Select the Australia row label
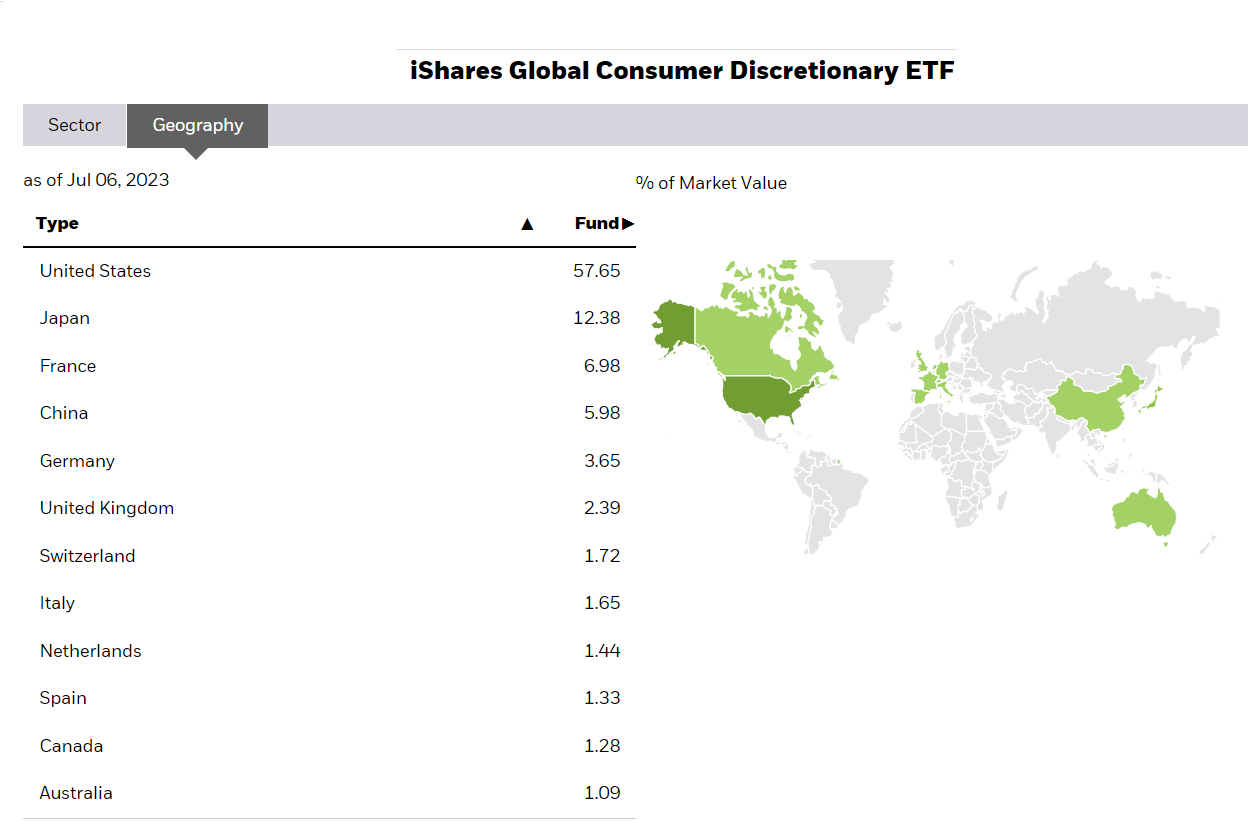 click(x=76, y=793)
